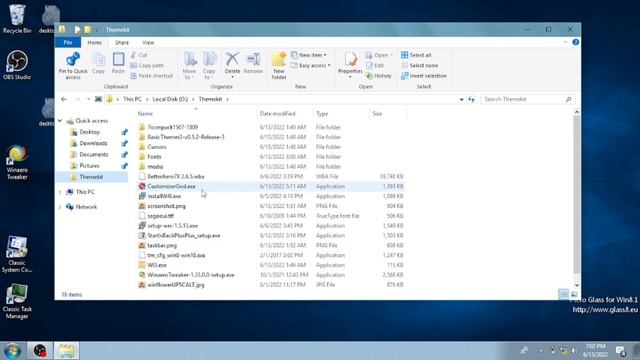Image resolution: width=640 pixels, height=360 pixels.
Task: Open the Easy access dropdown
Action: [x=311, y=65]
